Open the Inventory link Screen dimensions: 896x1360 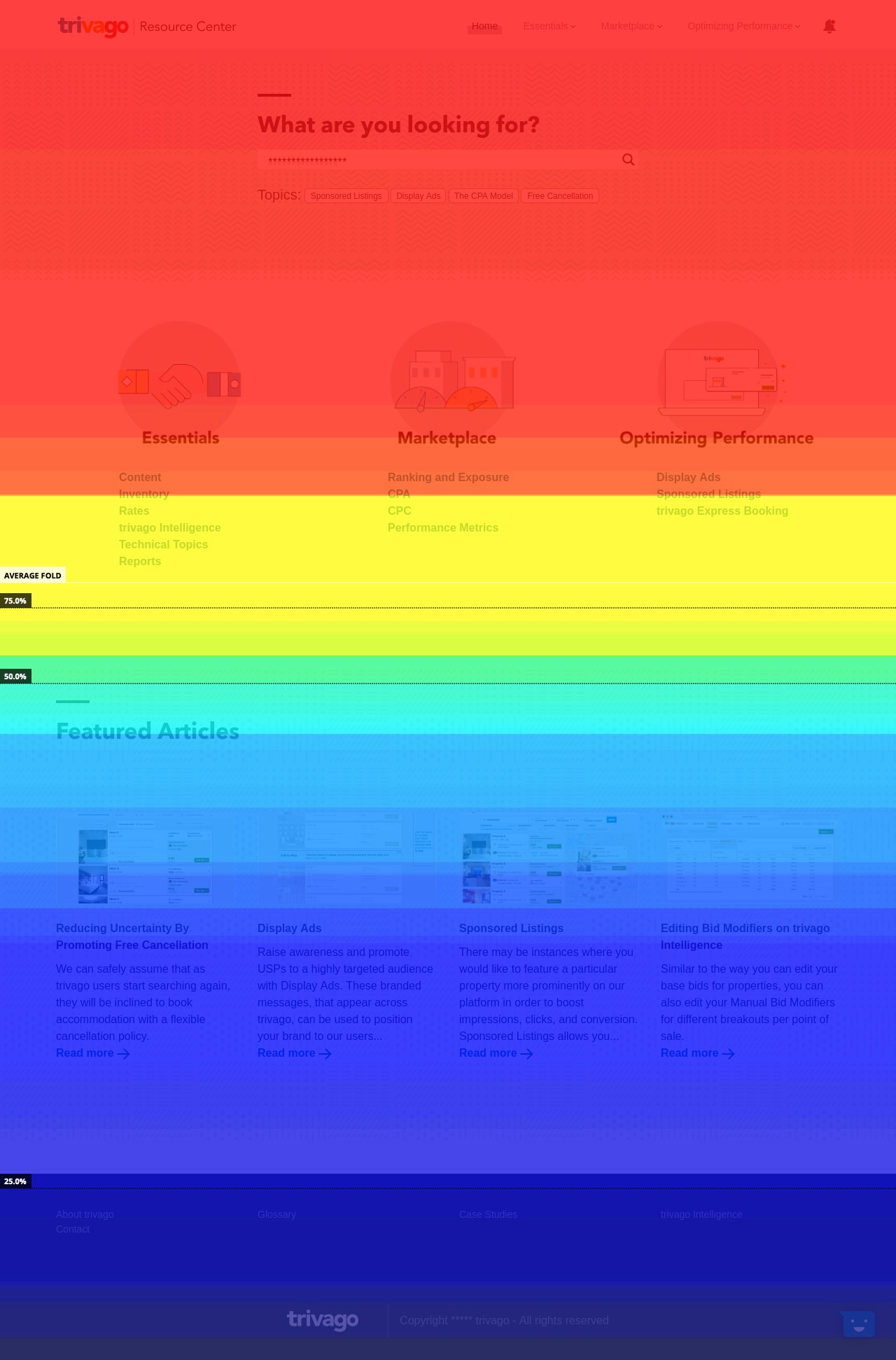click(x=144, y=494)
